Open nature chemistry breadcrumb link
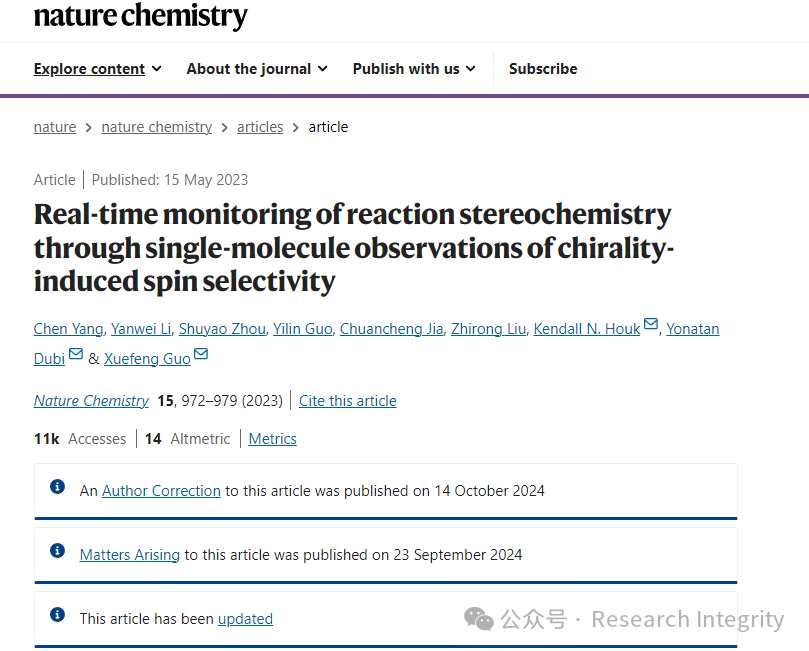 point(156,127)
